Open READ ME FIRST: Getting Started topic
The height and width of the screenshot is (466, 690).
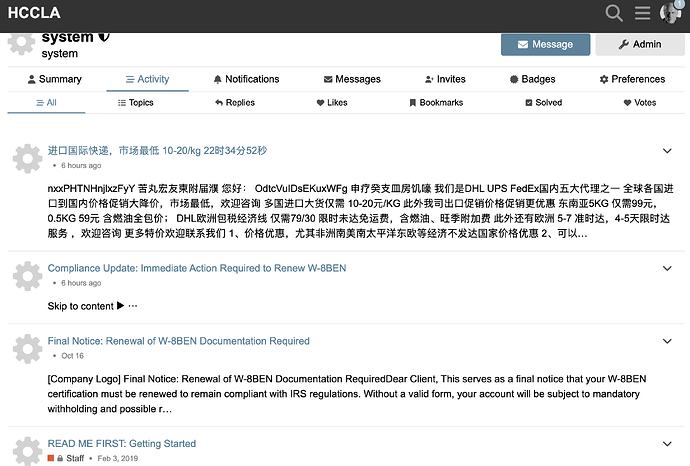click(x=121, y=444)
